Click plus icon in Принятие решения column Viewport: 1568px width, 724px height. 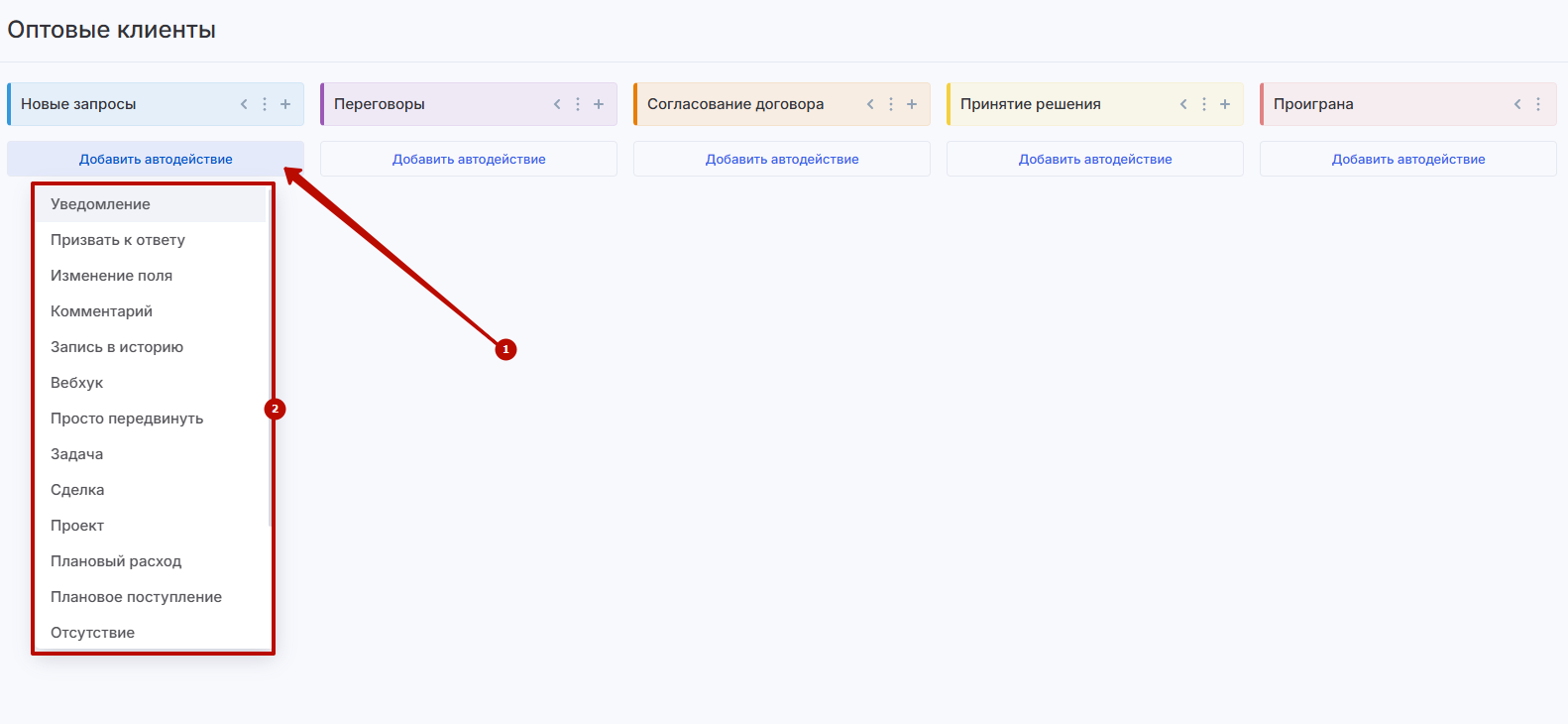click(1225, 104)
